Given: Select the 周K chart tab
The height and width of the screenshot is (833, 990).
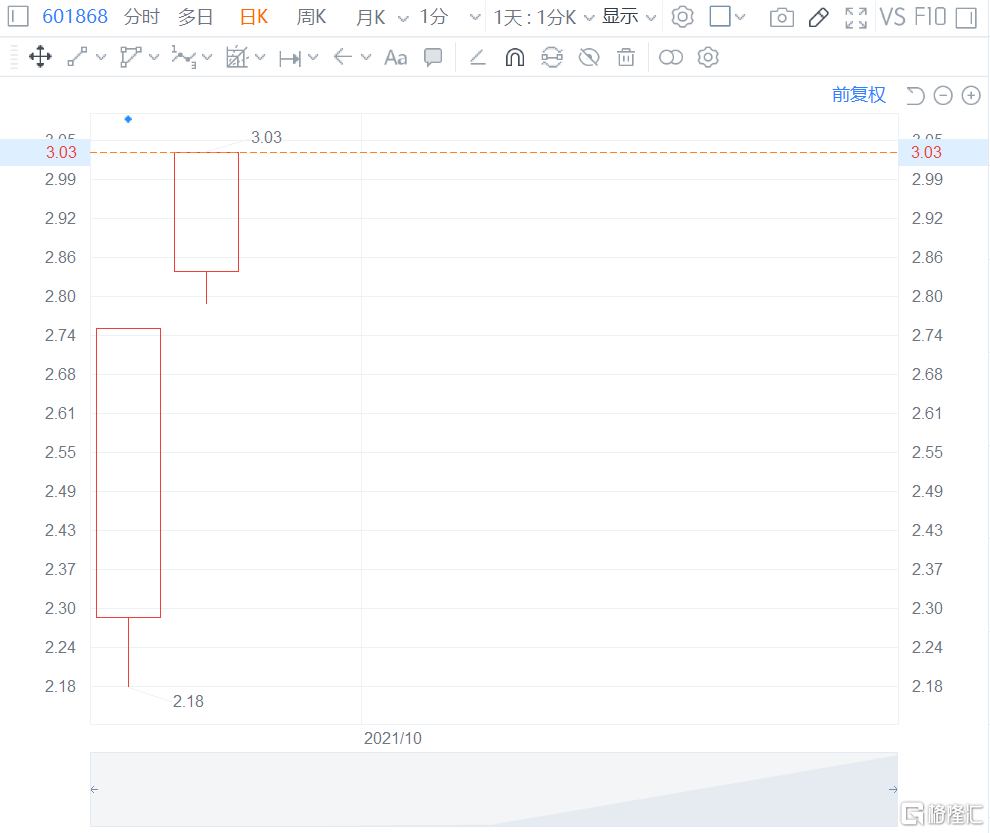Looking at the screenshot, I should [x=311, y=16].
